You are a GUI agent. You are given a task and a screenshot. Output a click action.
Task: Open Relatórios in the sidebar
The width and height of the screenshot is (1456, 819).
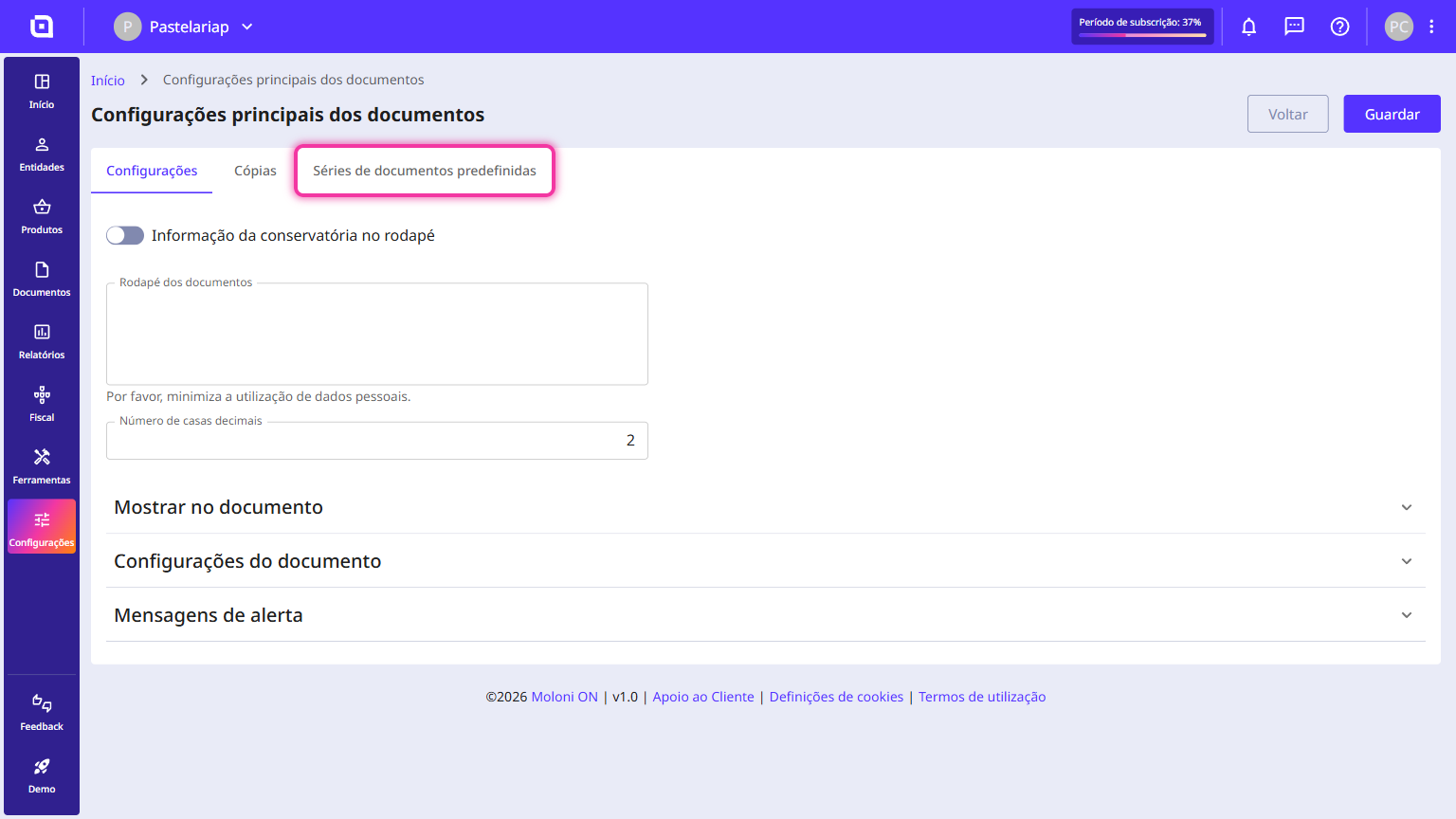point(42,341)
